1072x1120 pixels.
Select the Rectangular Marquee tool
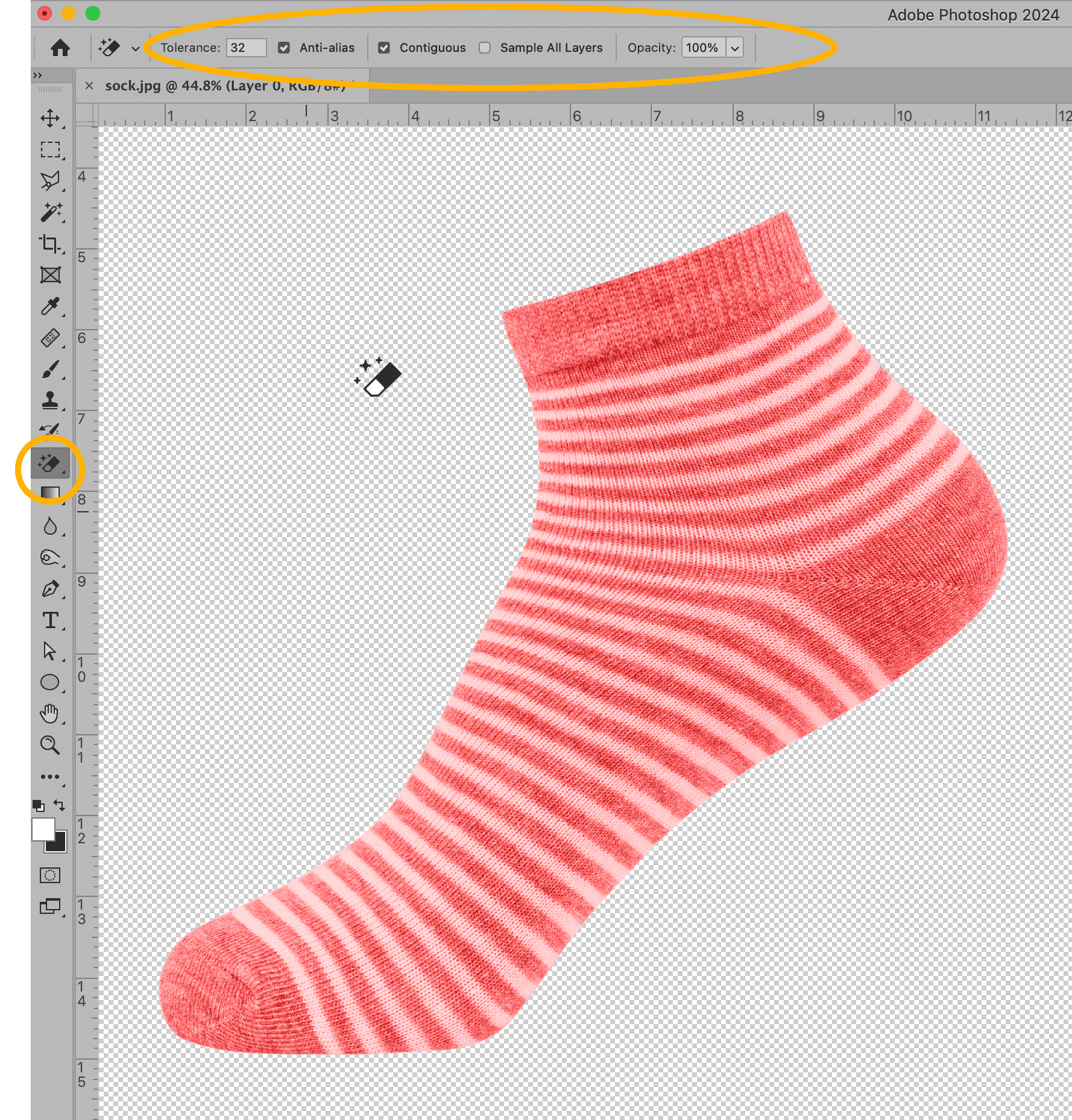(50, 149)
